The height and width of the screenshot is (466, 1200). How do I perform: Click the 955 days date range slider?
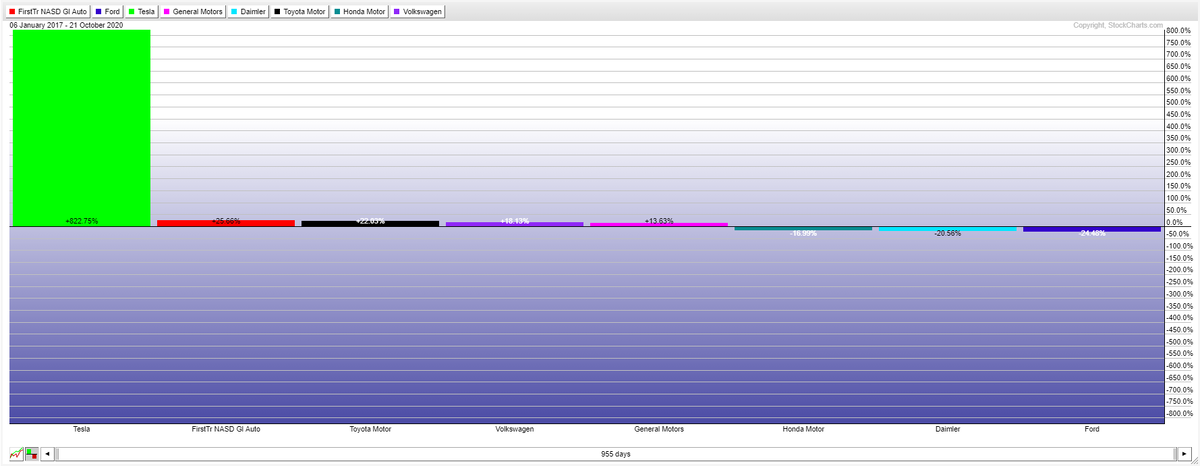click(615, 454)
